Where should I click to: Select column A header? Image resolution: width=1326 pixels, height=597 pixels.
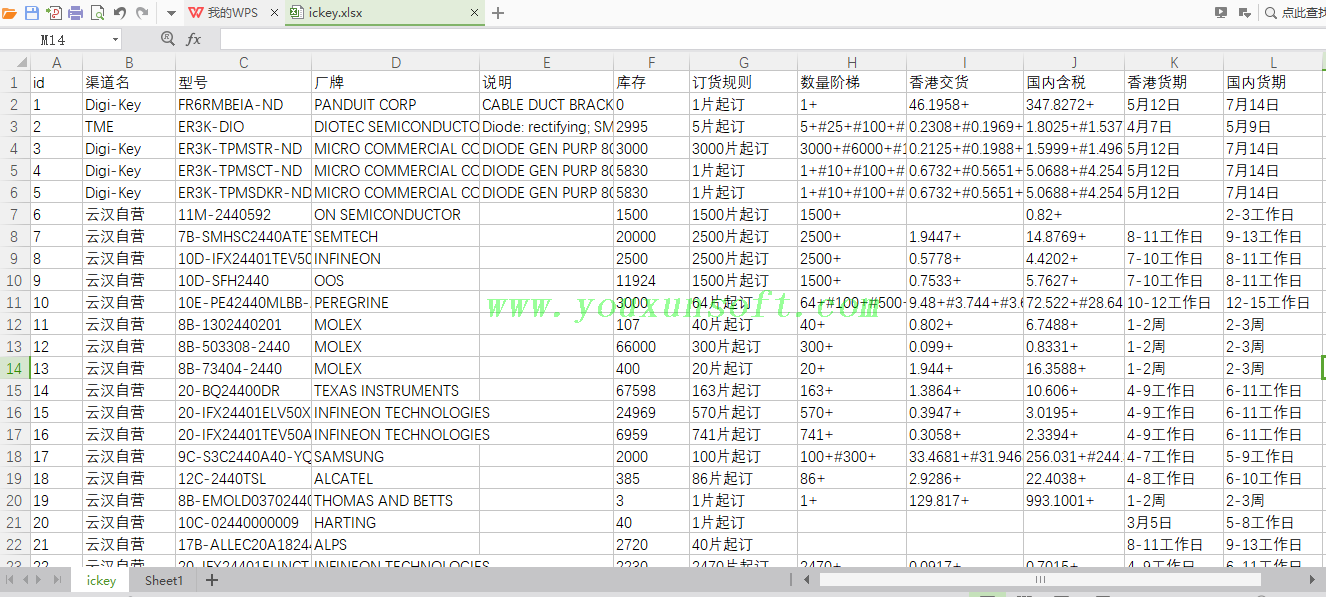pos(56,62)
